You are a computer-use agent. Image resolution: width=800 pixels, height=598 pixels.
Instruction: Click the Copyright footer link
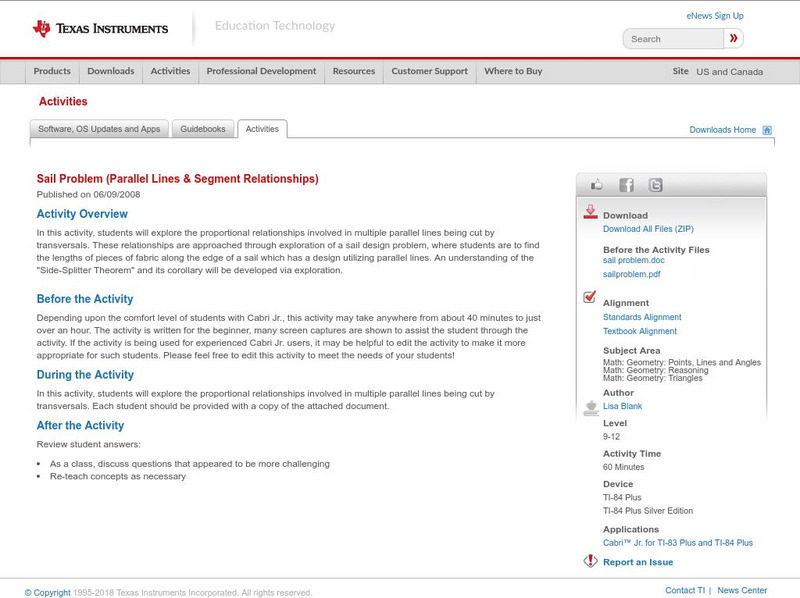click(47, 593)
